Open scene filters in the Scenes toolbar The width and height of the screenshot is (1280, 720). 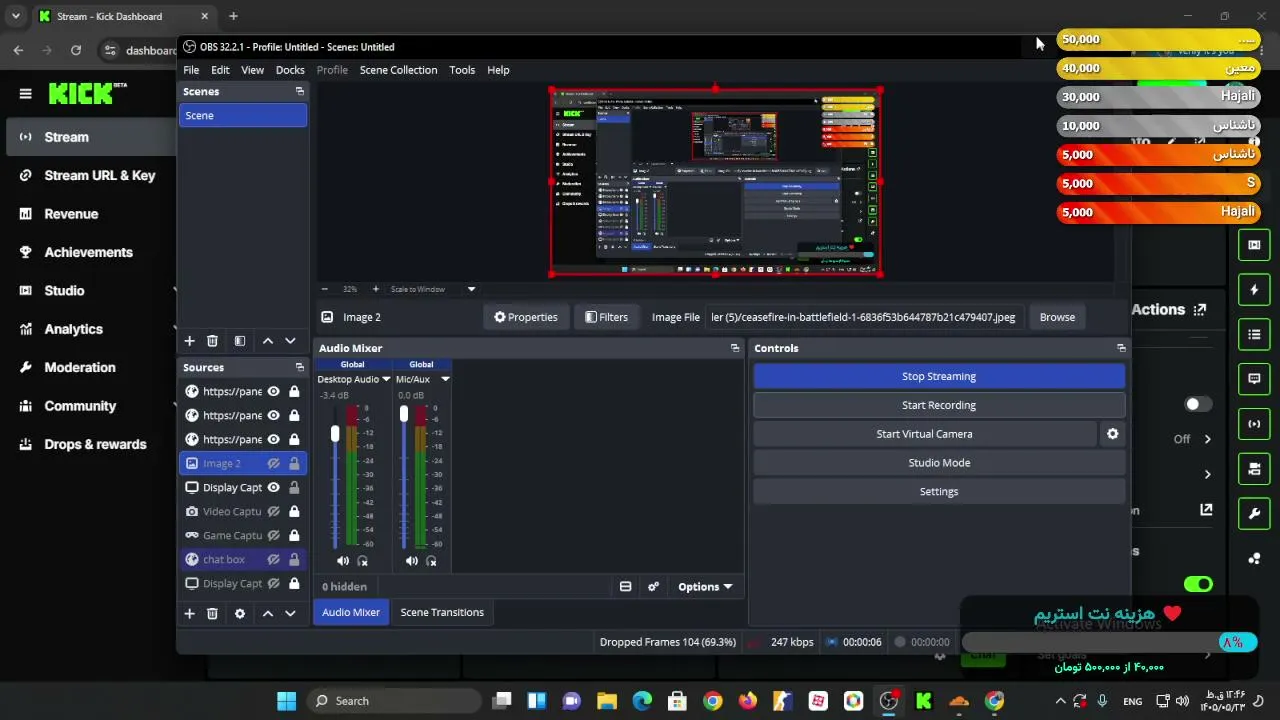coord(240,341)
